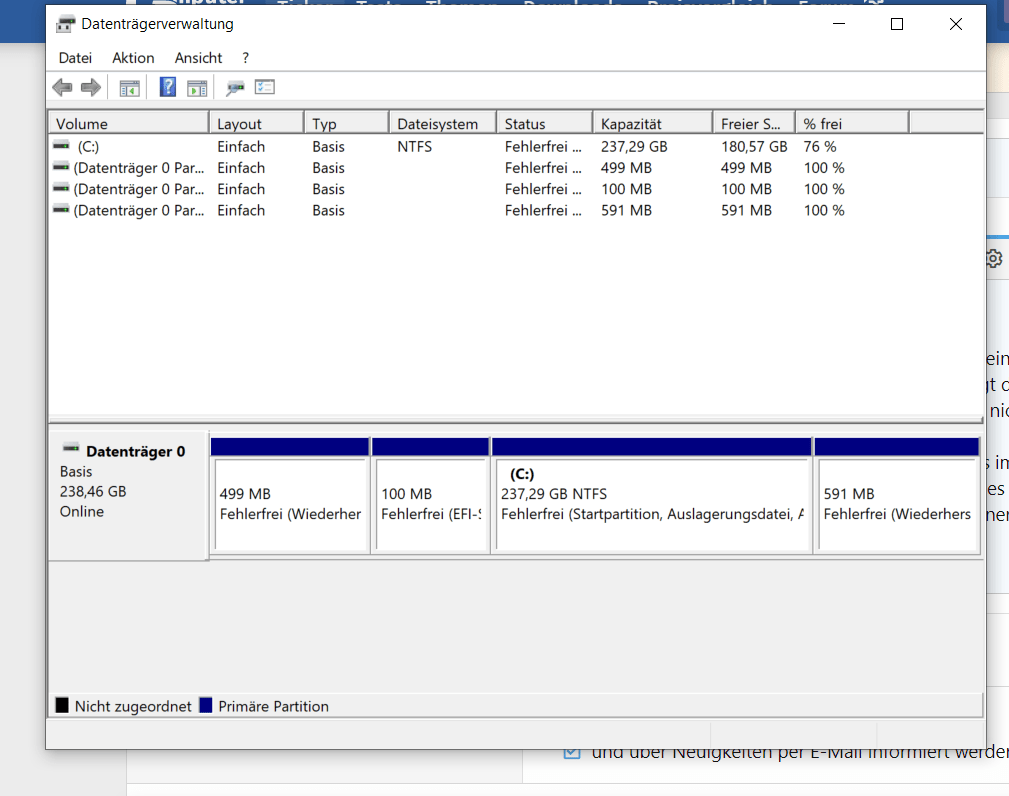Screen dimensions: 1009x796
Task: Open the Aktion menu
Action: [x=133, y=58]
